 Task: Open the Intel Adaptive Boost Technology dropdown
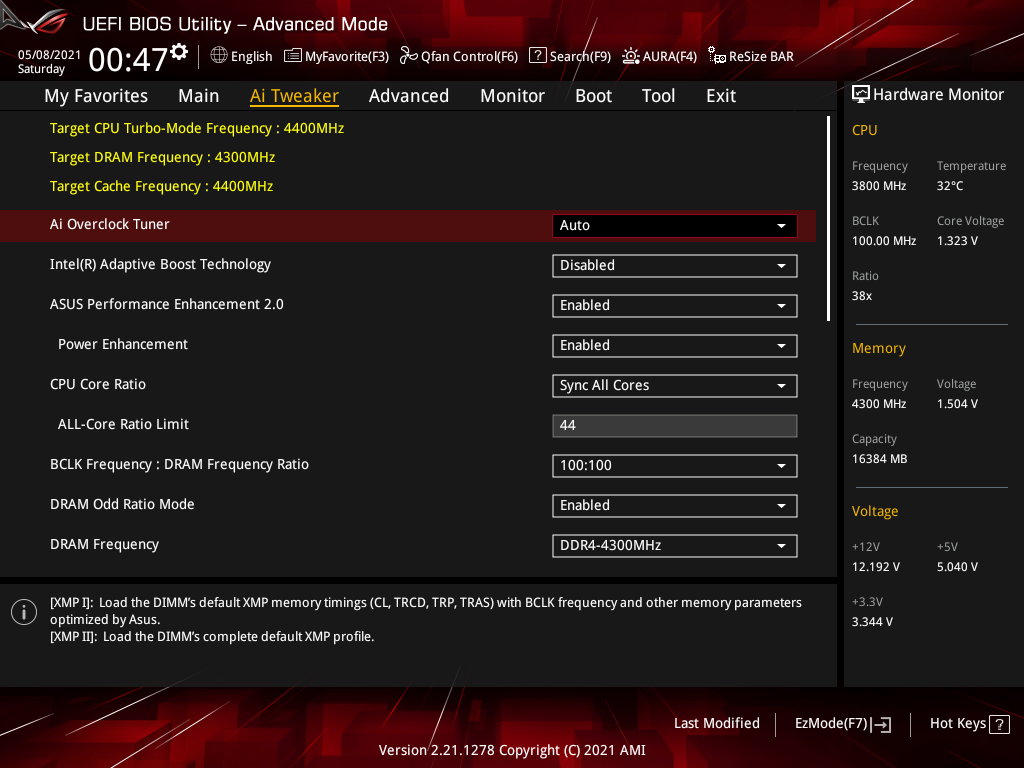pos(675,266)
